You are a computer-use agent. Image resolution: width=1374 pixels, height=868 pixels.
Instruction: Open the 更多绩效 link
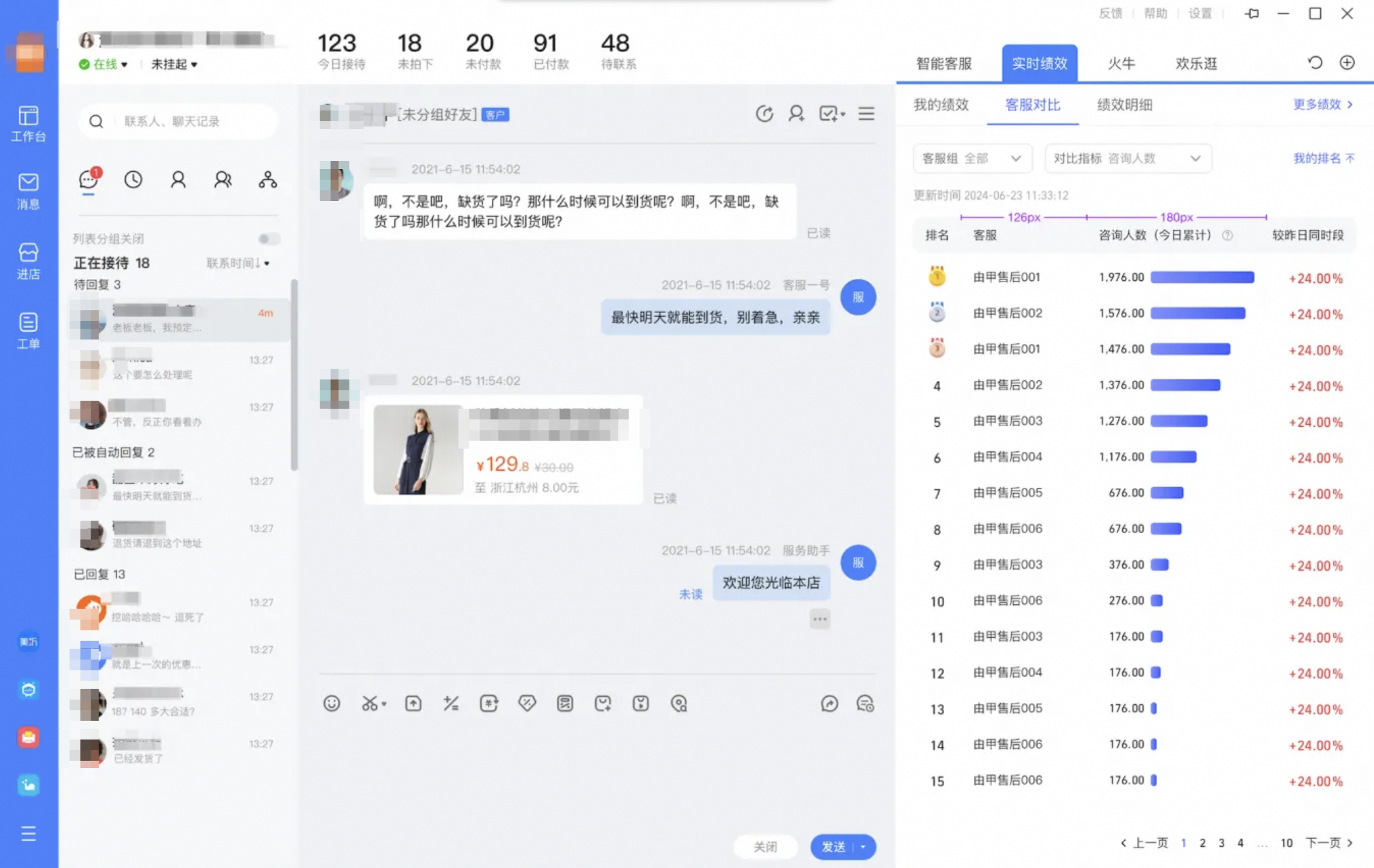pyautogui.click(x=1323, y=105)
